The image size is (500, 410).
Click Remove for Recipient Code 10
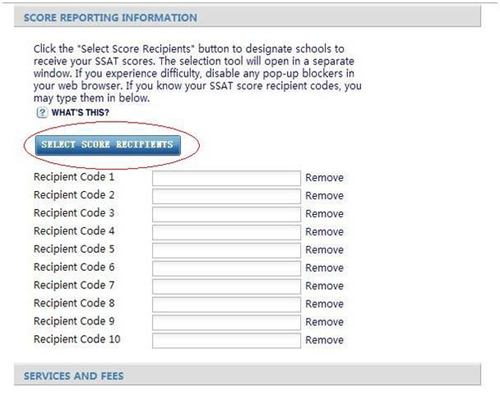(x=324, y=340)
